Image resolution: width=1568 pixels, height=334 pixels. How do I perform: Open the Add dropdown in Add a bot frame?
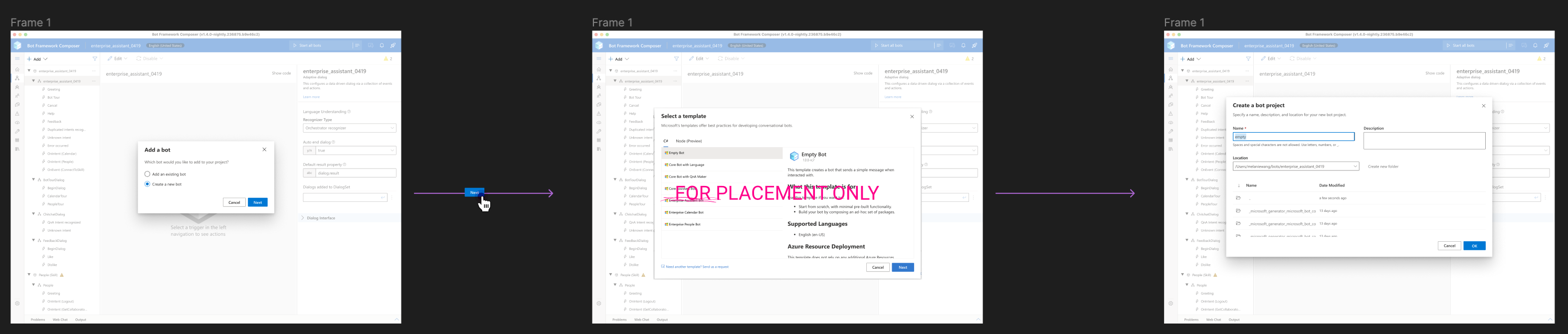pos(38,59)
